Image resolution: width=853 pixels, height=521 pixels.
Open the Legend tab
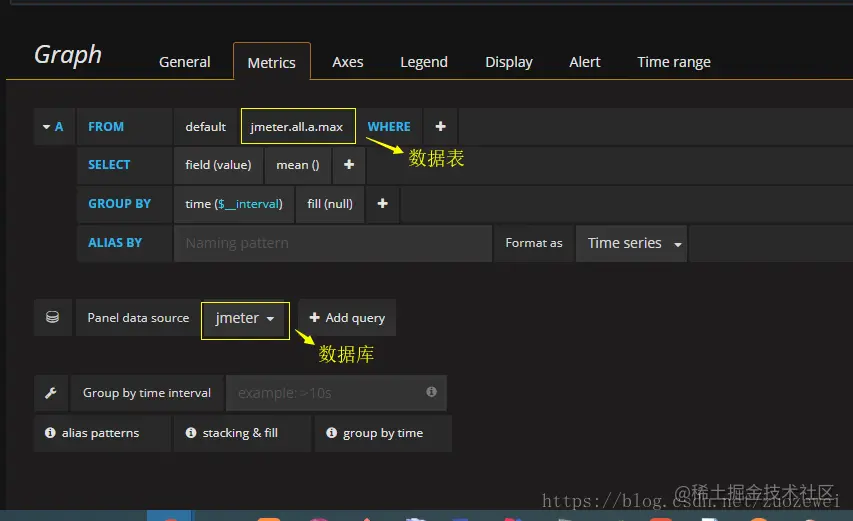coord(424,62)
